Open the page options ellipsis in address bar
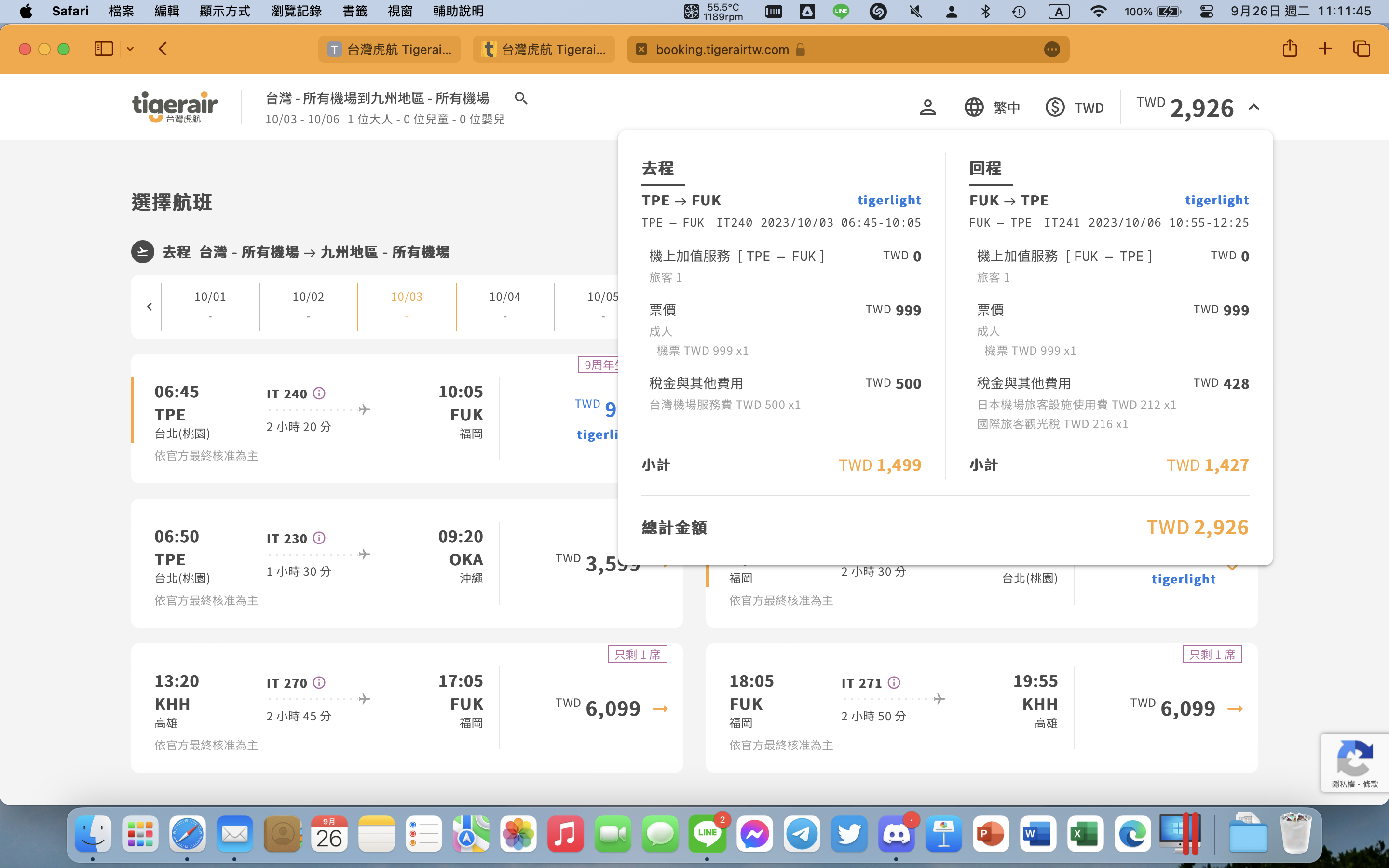The width and height of the screenshot is (1389, 868). [1051, 49]
